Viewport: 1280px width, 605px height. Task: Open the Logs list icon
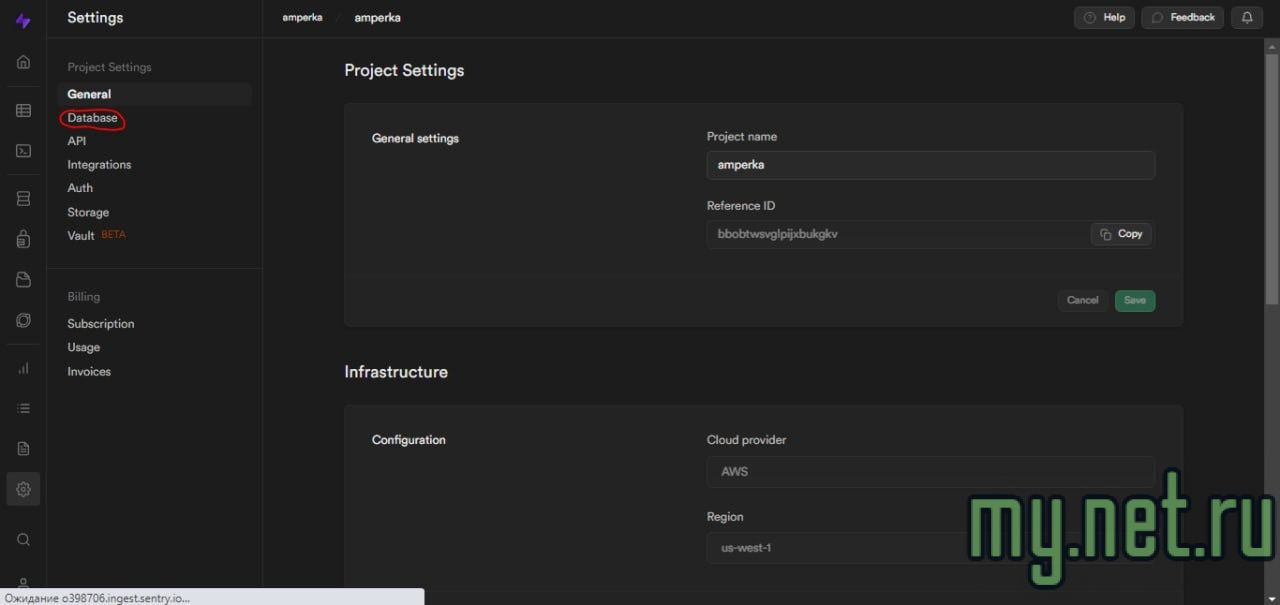(x=23, y=408)
